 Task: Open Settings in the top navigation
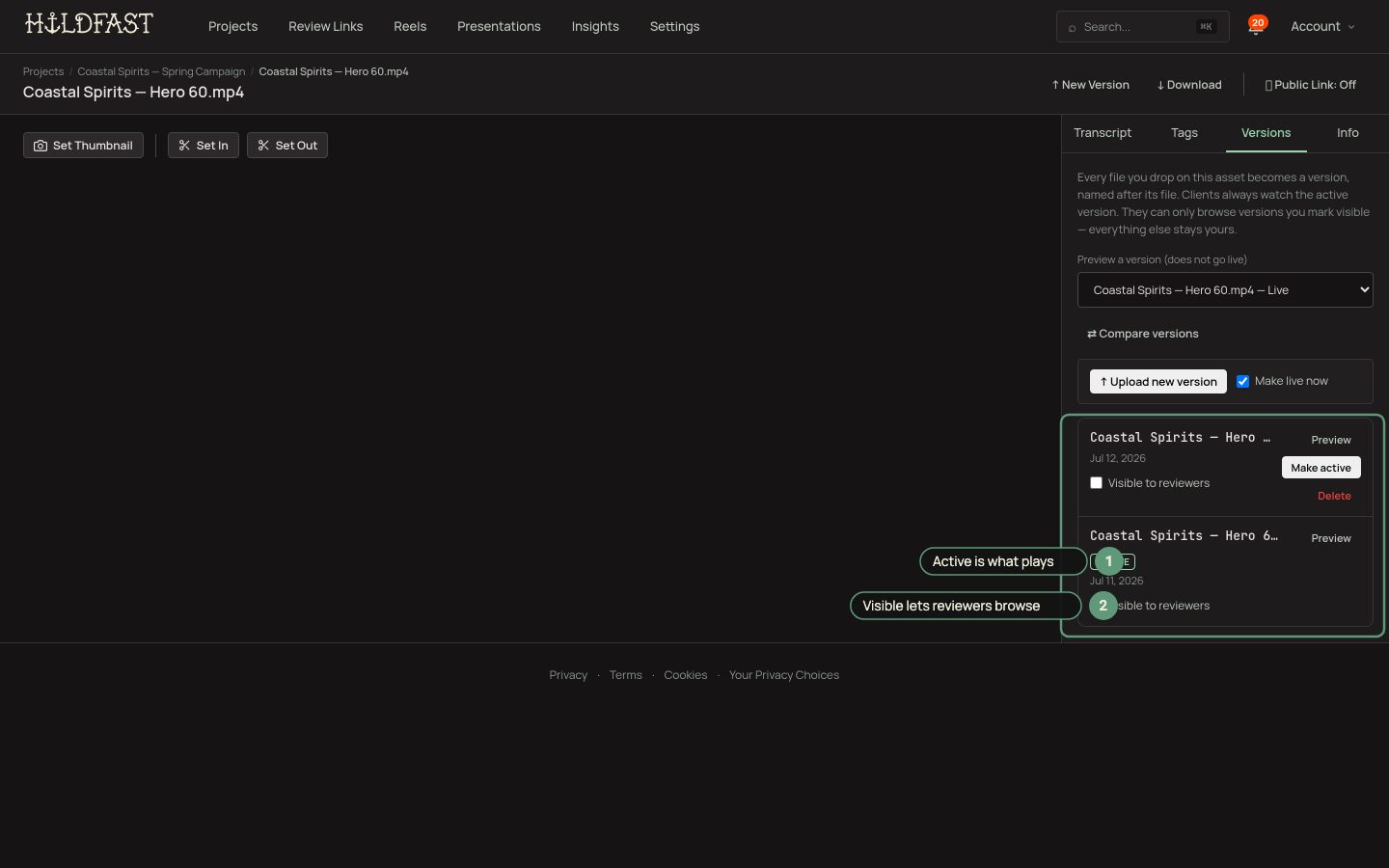[674, 26]
